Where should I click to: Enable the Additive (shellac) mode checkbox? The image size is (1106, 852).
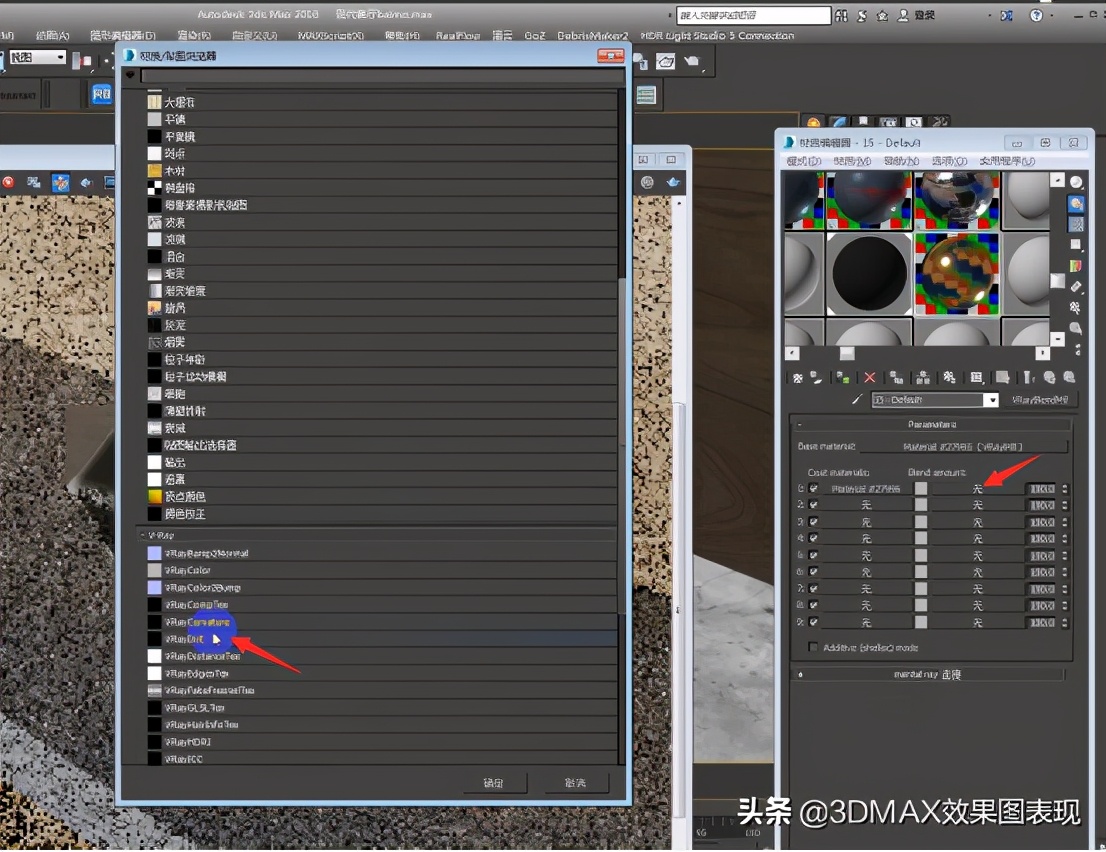click(x=813, y=647)
